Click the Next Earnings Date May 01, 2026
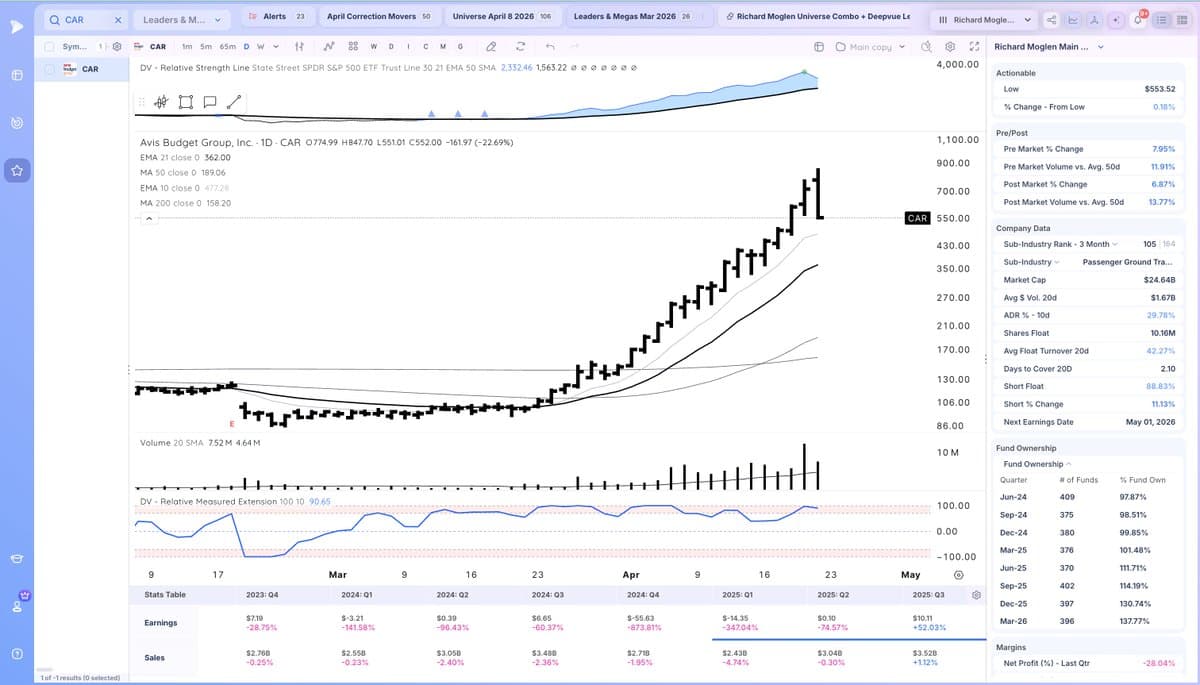Image resolution: width=1200 pixels, height=685 pixels. [1150, 422]
